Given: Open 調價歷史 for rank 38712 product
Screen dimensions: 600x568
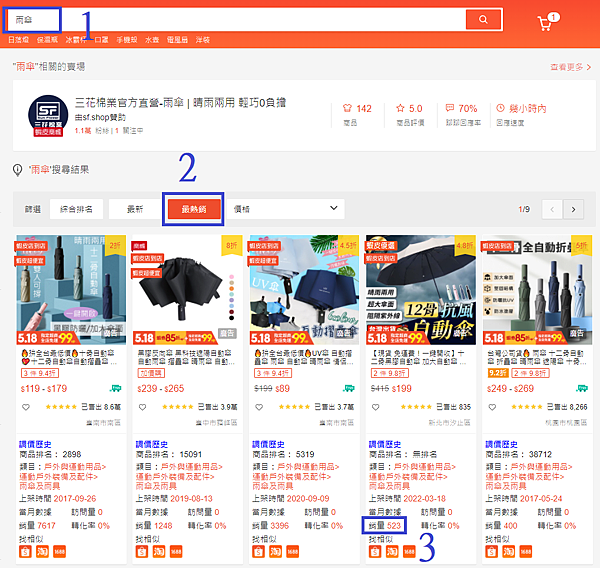Looking at the screenshot, I should click(x=502, y=444).
